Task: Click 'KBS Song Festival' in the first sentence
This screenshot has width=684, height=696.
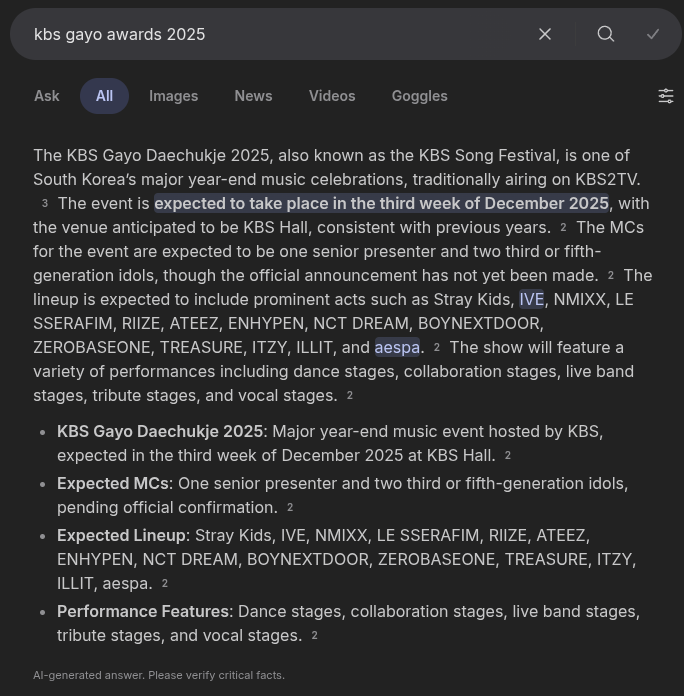Action: click(x=487, y=155)
